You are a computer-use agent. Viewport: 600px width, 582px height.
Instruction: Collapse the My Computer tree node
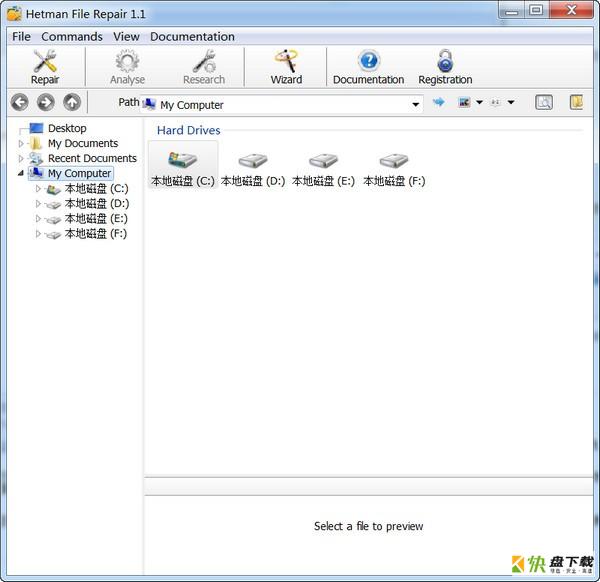tap(21, 174)
